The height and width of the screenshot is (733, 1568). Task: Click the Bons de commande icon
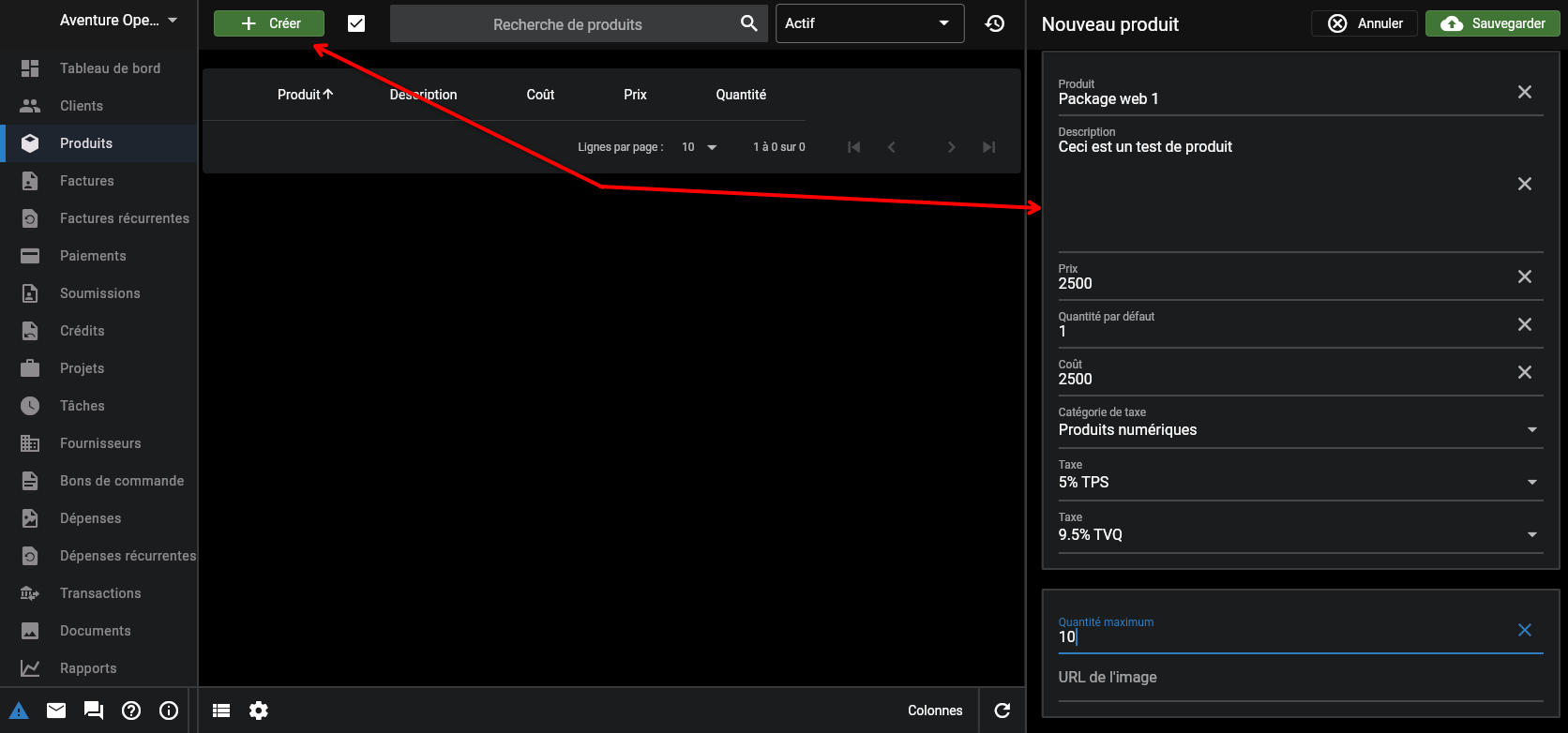tap(30, 481)
